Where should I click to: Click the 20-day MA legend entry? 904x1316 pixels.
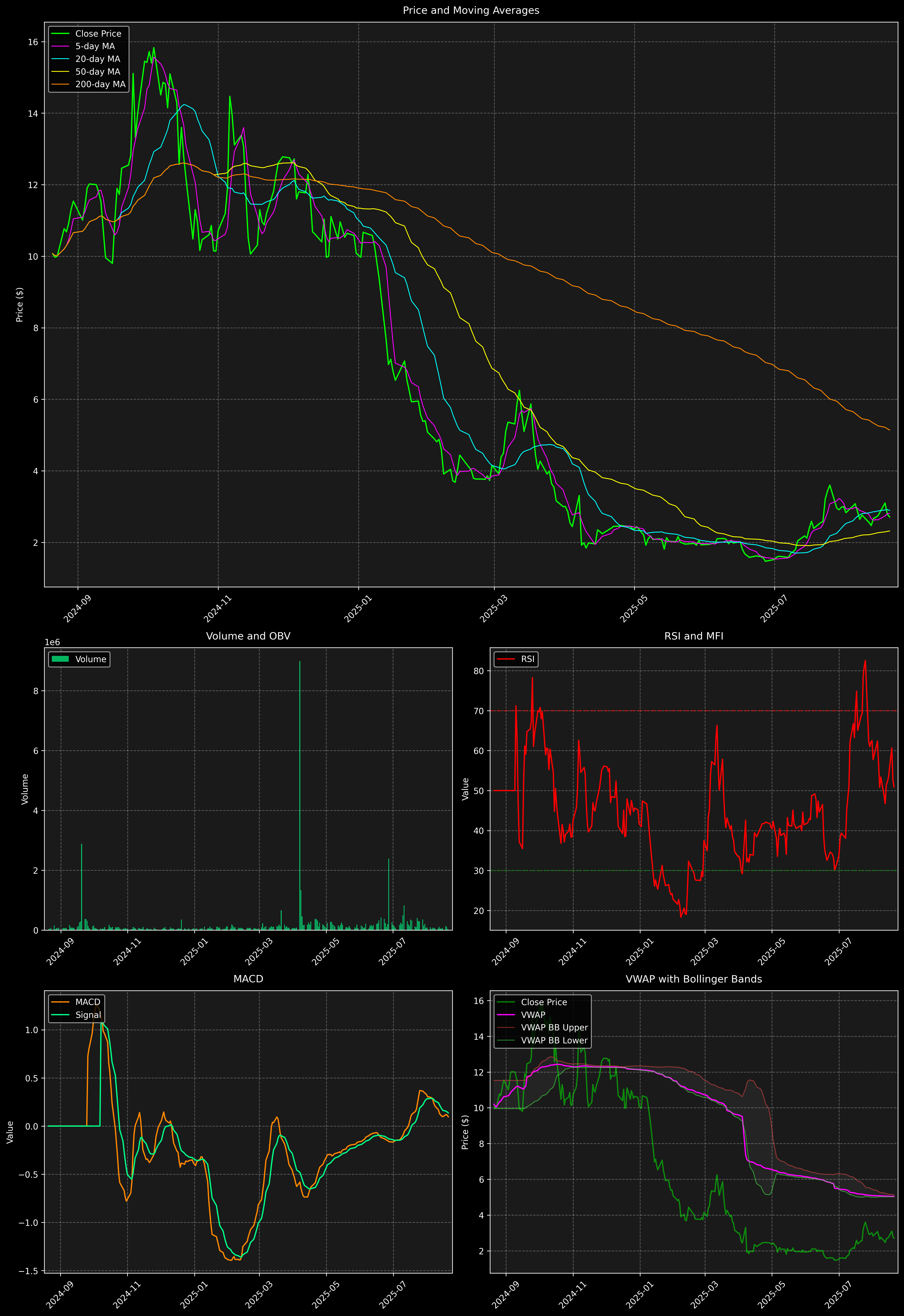coord(97,59)
